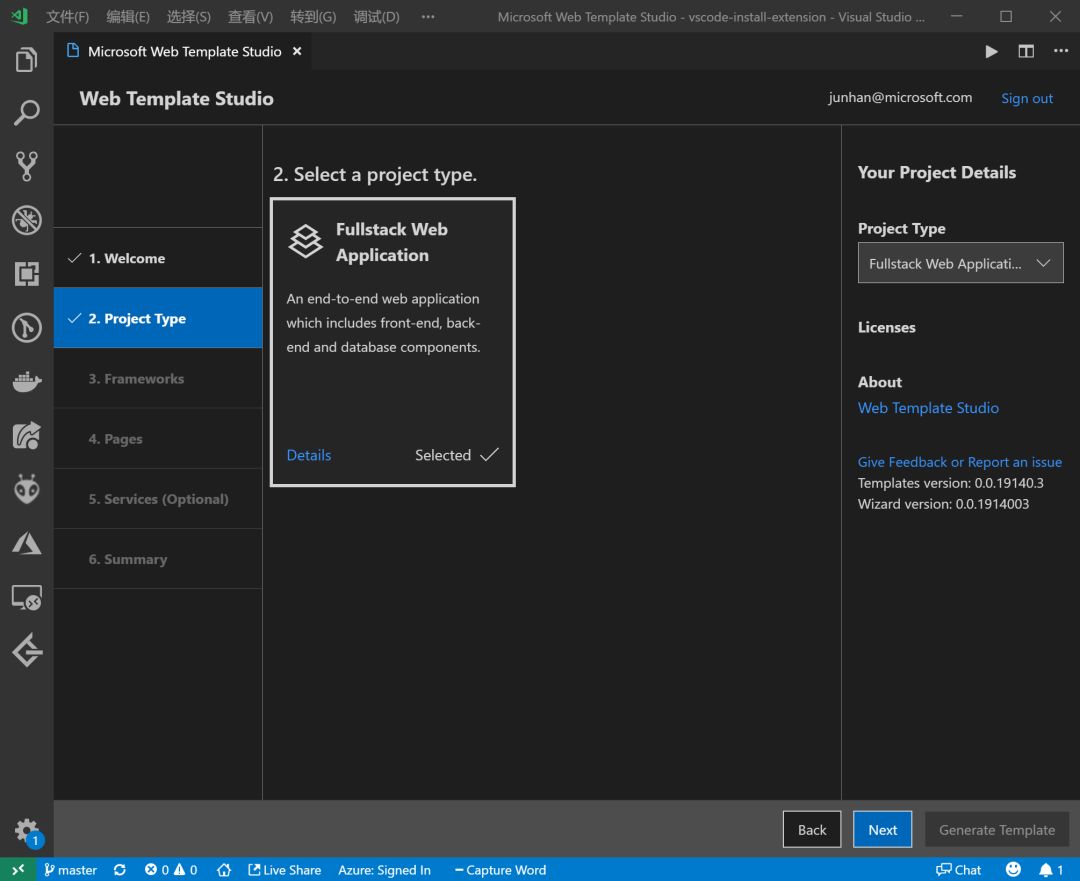The height and width of the screenshot is (881, 1080).
Task: Go to step 5. Services (Optional)
Action: [x=158, y=499]
